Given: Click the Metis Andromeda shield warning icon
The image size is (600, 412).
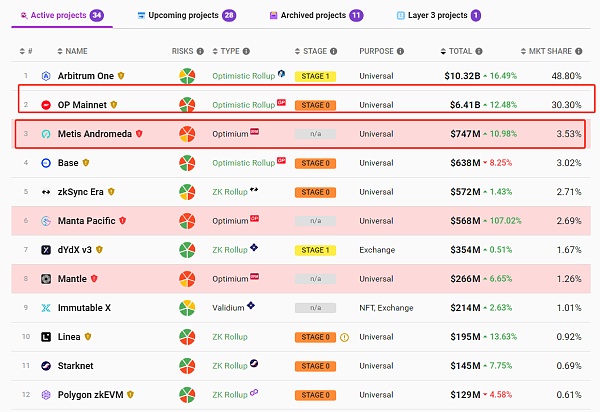Looking at the screenshot, I should [137, 134].
